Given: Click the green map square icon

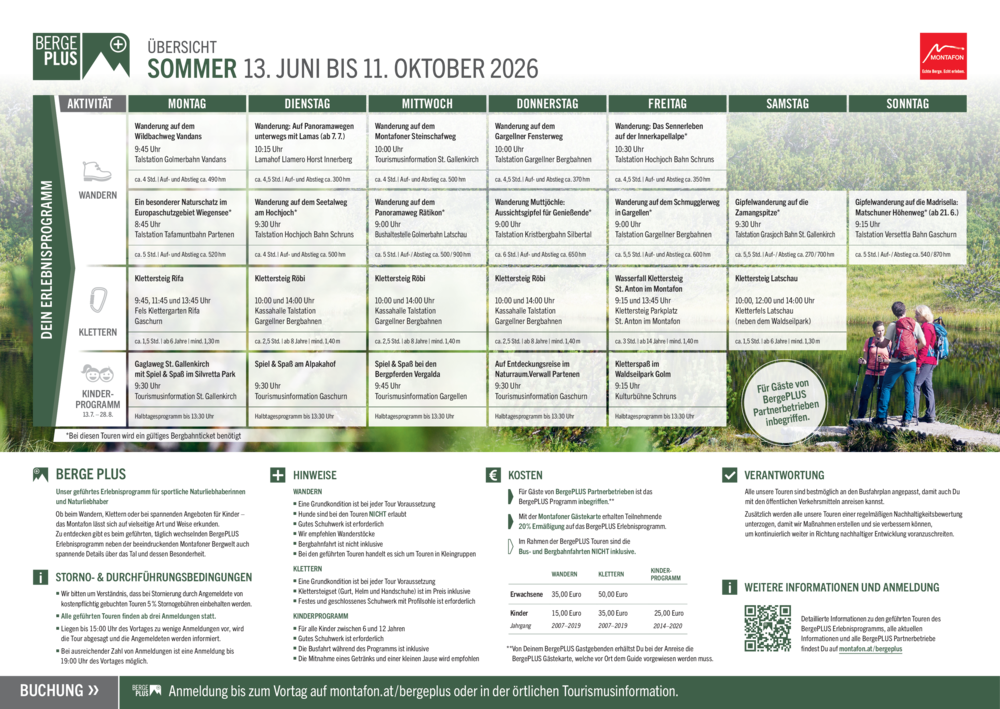Looking at the screenshot, I should click(x=767, y=627).
